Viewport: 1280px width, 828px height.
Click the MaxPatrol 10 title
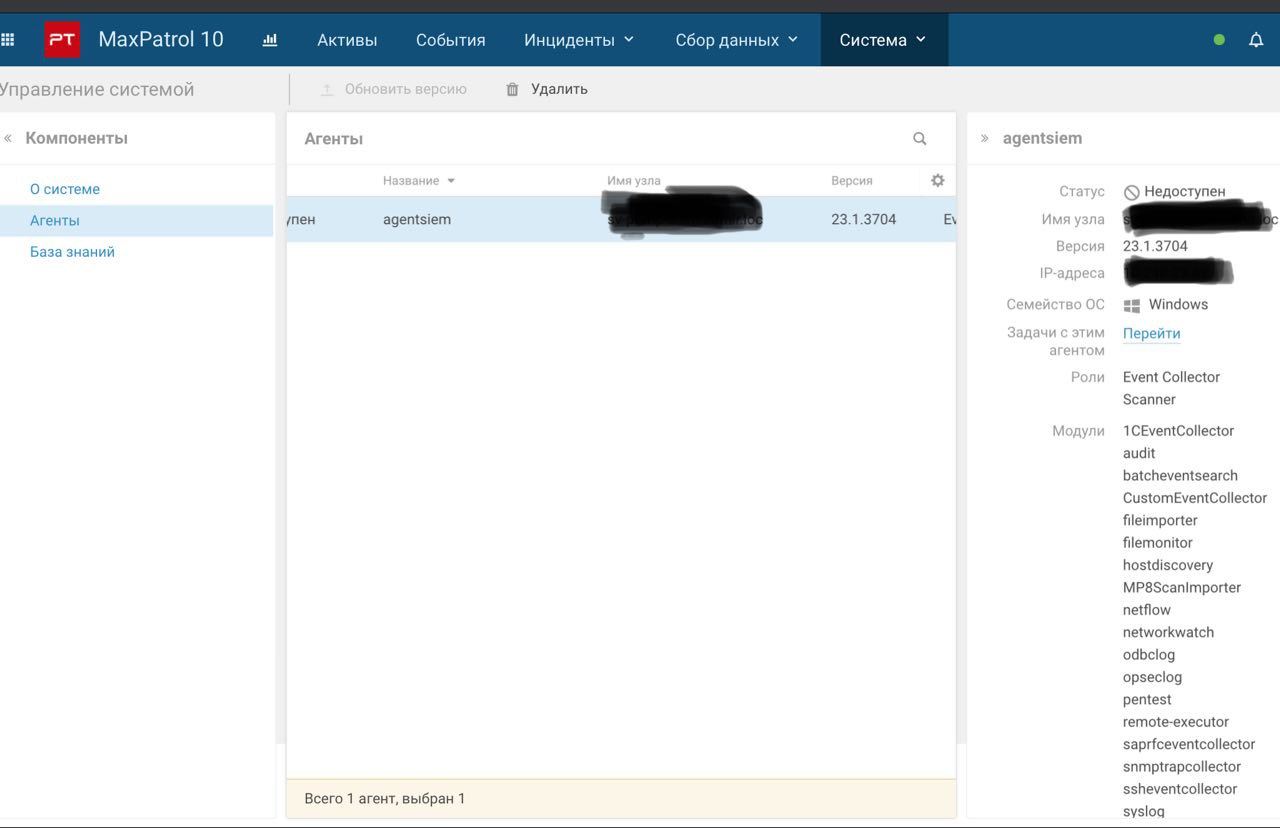pos(161,40)
